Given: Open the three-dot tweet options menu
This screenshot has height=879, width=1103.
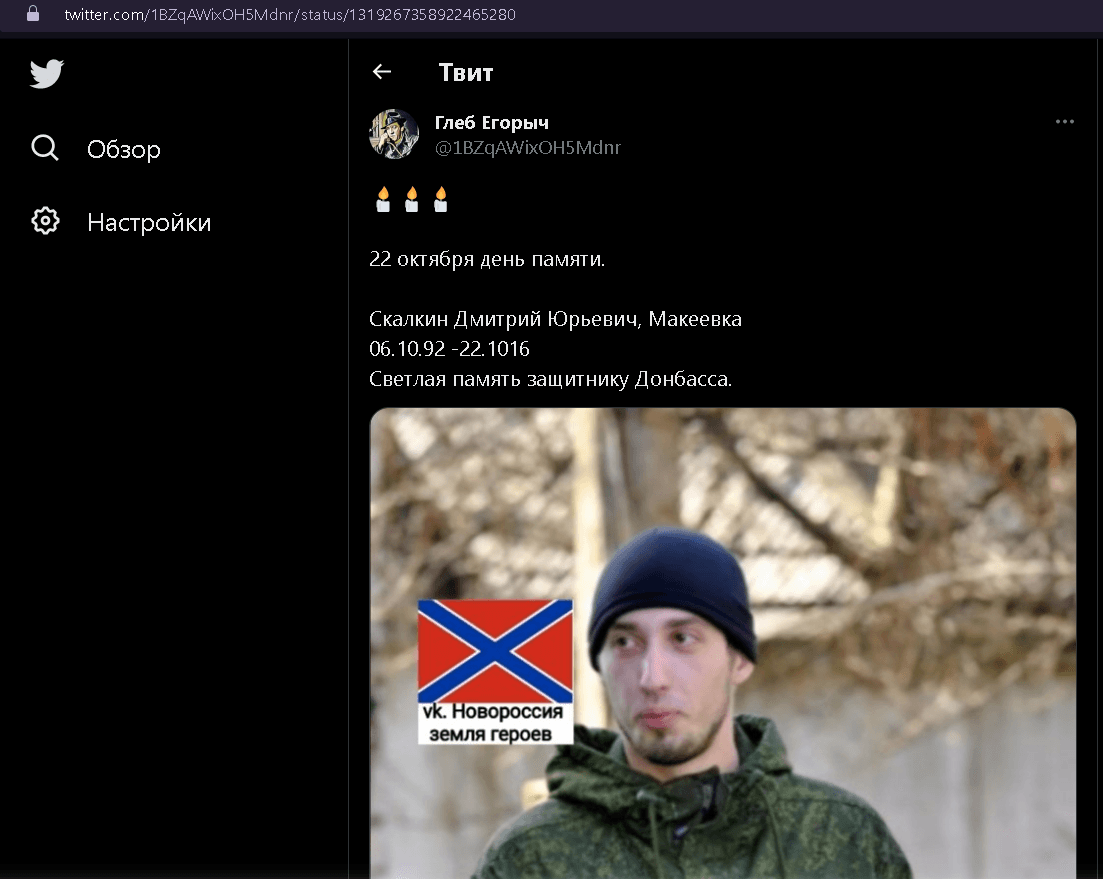Looking at the screenshot, I should pos(1064,122).
